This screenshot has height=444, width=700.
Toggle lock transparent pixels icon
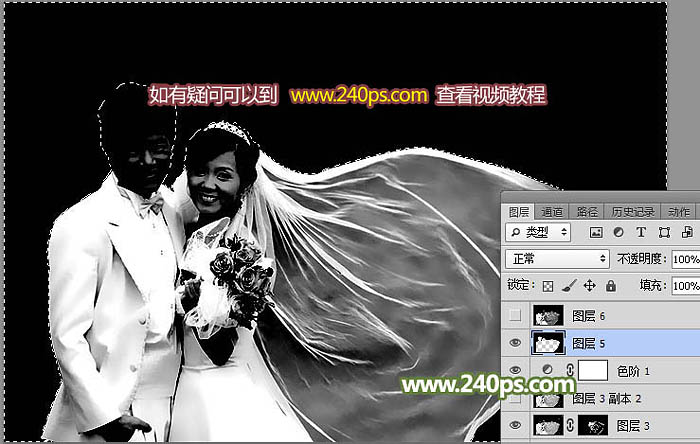[x=548, y=286]
